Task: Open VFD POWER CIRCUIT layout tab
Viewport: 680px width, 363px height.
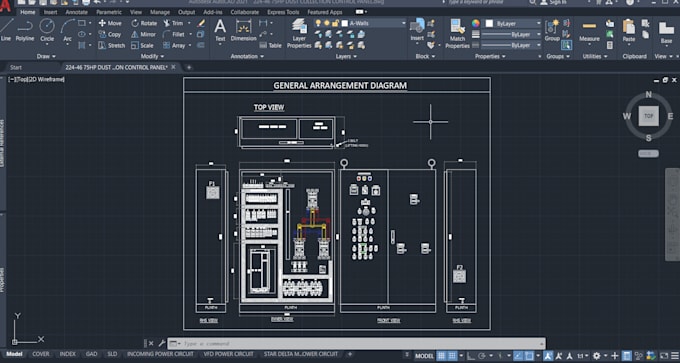Action: coord(229,354)
